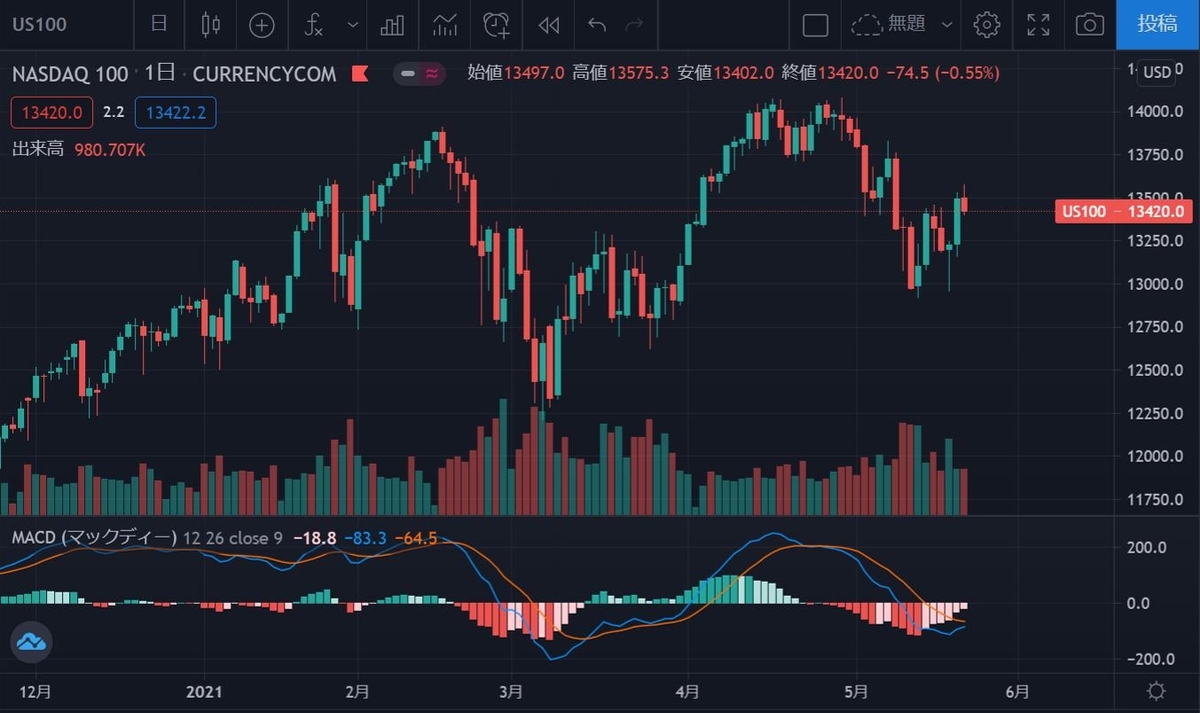Open time axis settings gear

point(1157,691)
